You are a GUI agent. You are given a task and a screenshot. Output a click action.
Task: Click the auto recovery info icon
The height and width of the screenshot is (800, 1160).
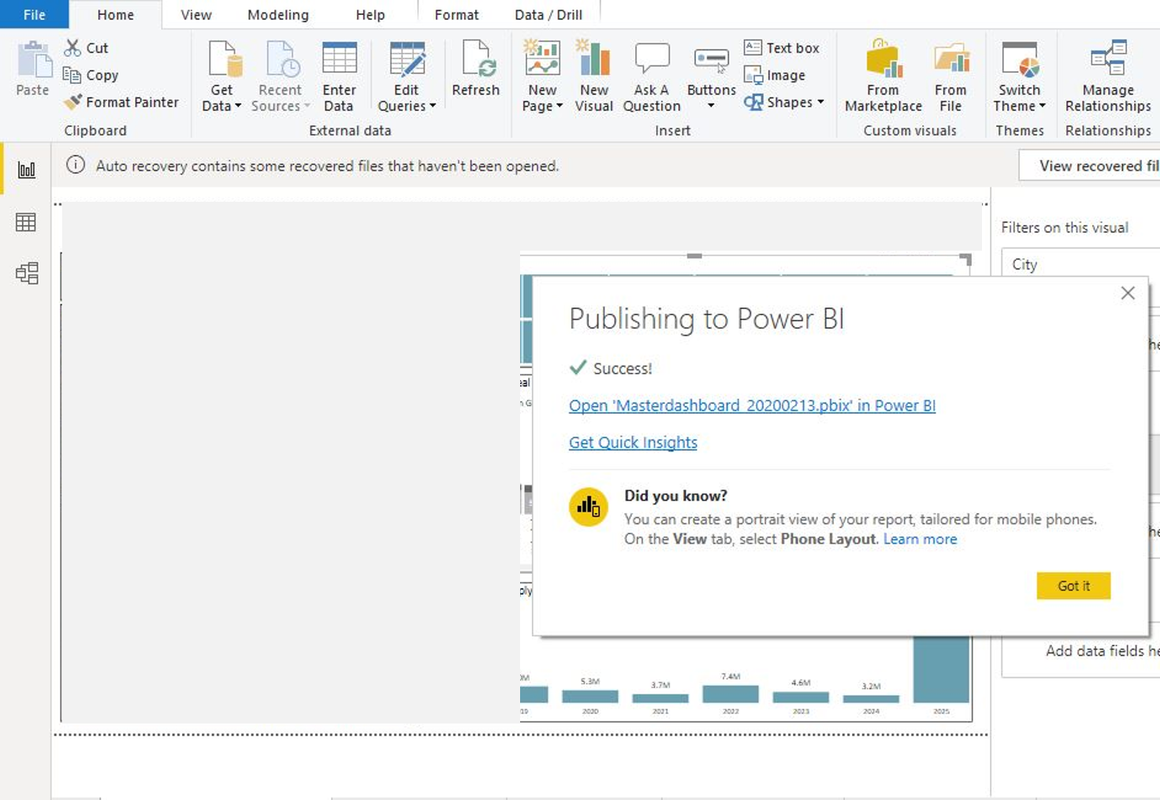coord(75,165)
